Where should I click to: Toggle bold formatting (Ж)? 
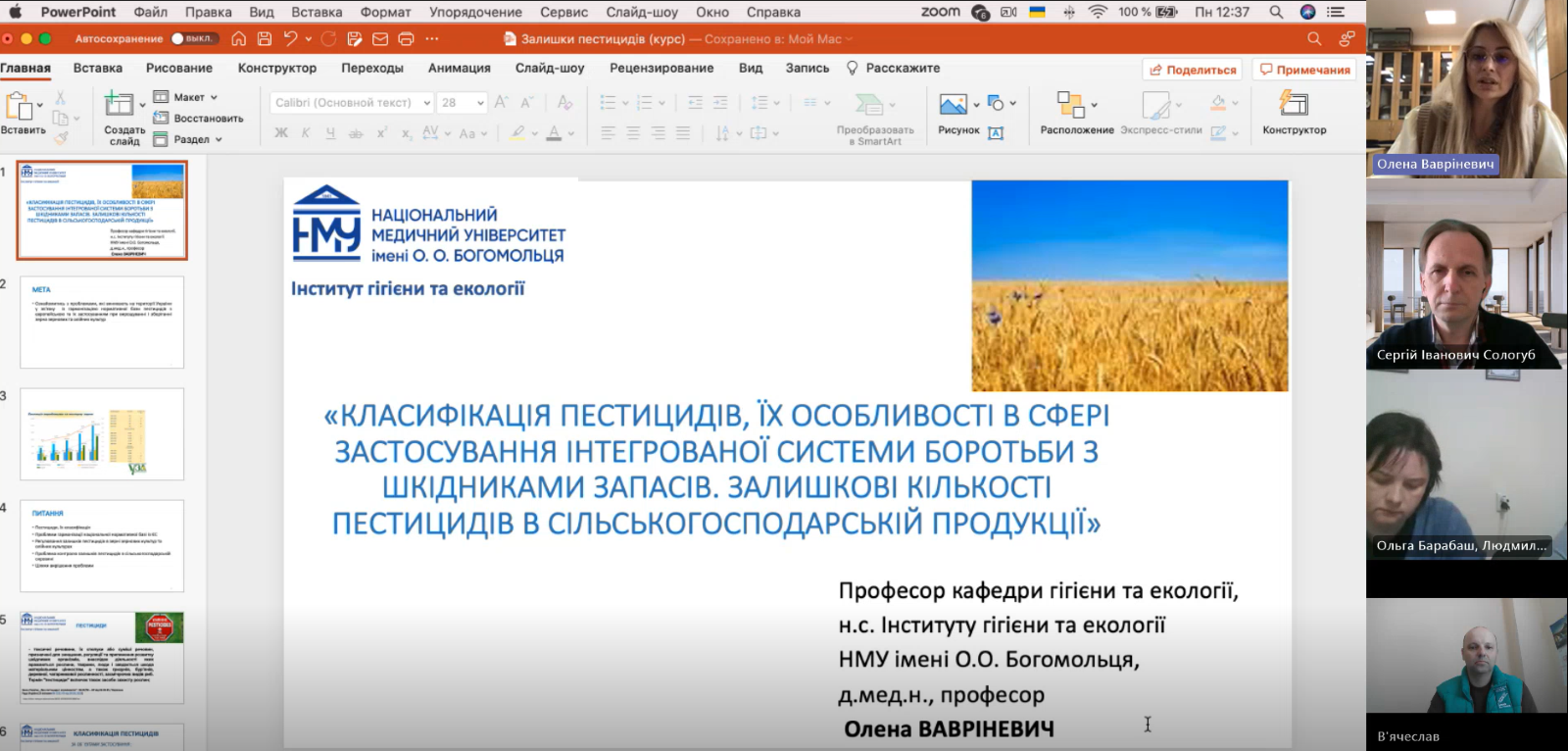click(x=281, y=132)
